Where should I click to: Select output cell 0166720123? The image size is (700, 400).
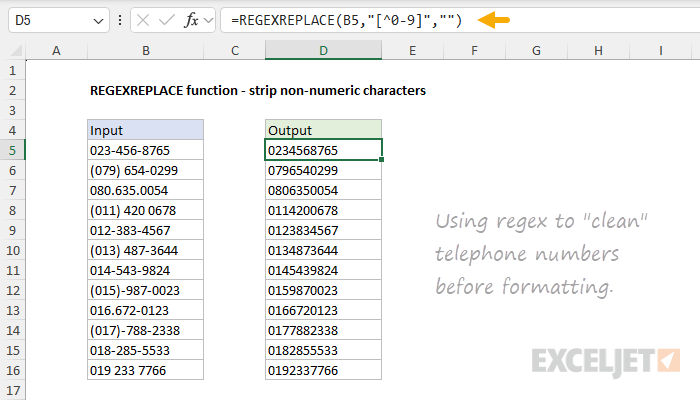pyautogui.click(x=324, y=310)
